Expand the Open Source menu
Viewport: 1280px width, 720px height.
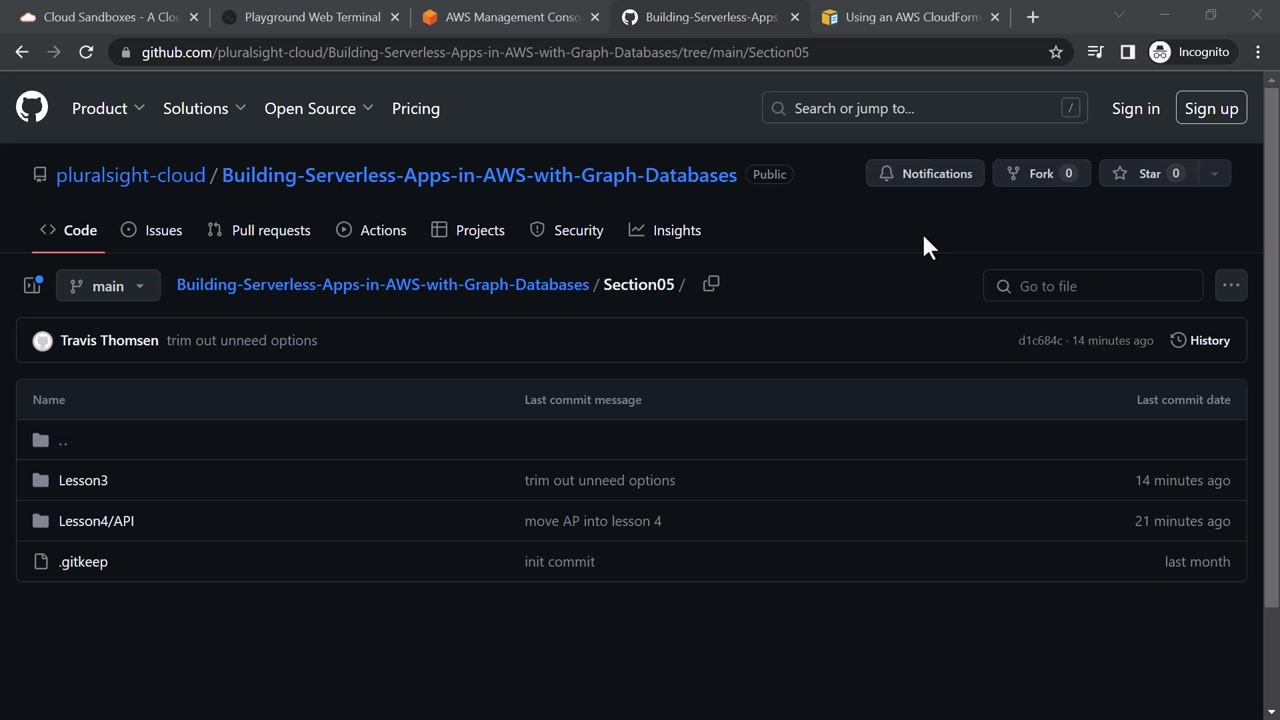pos(318,108)
